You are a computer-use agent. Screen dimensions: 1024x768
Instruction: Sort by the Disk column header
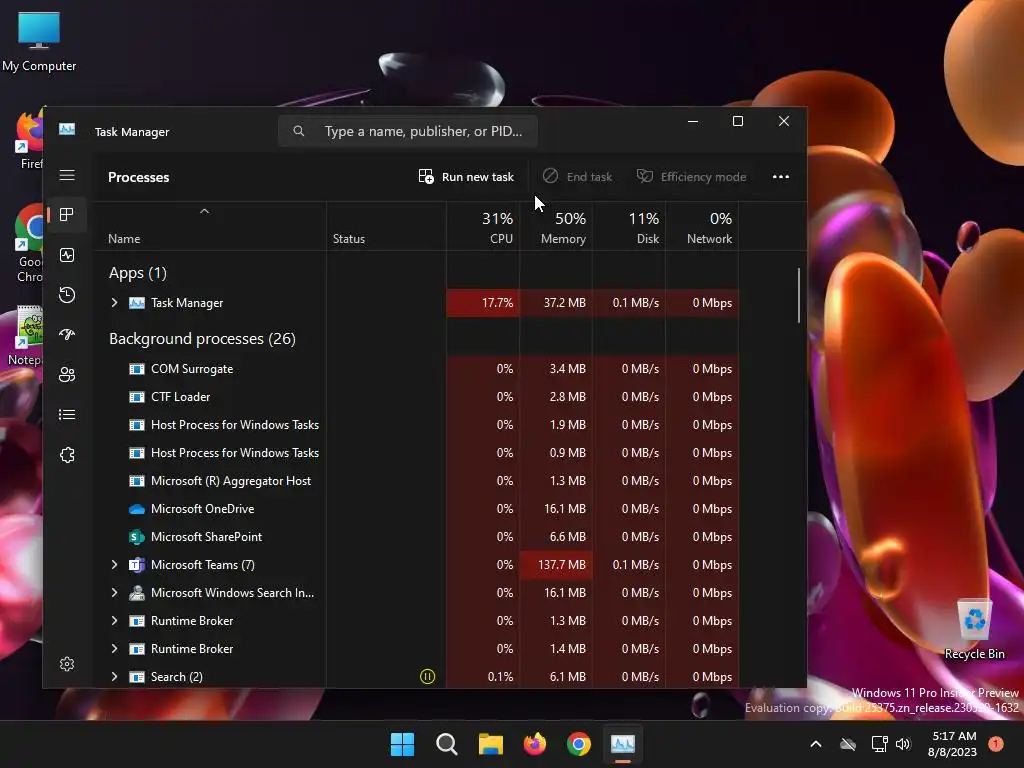click(x=630, y=227)
